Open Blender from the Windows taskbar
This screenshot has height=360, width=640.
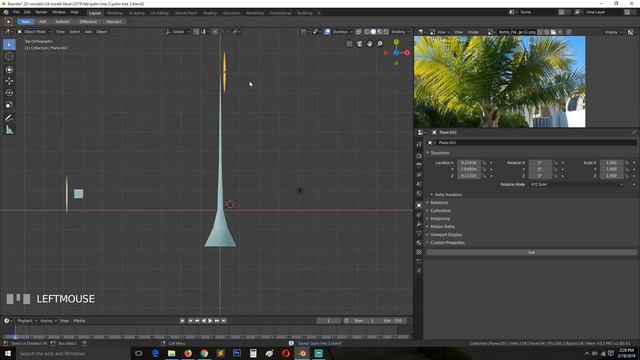302,353
